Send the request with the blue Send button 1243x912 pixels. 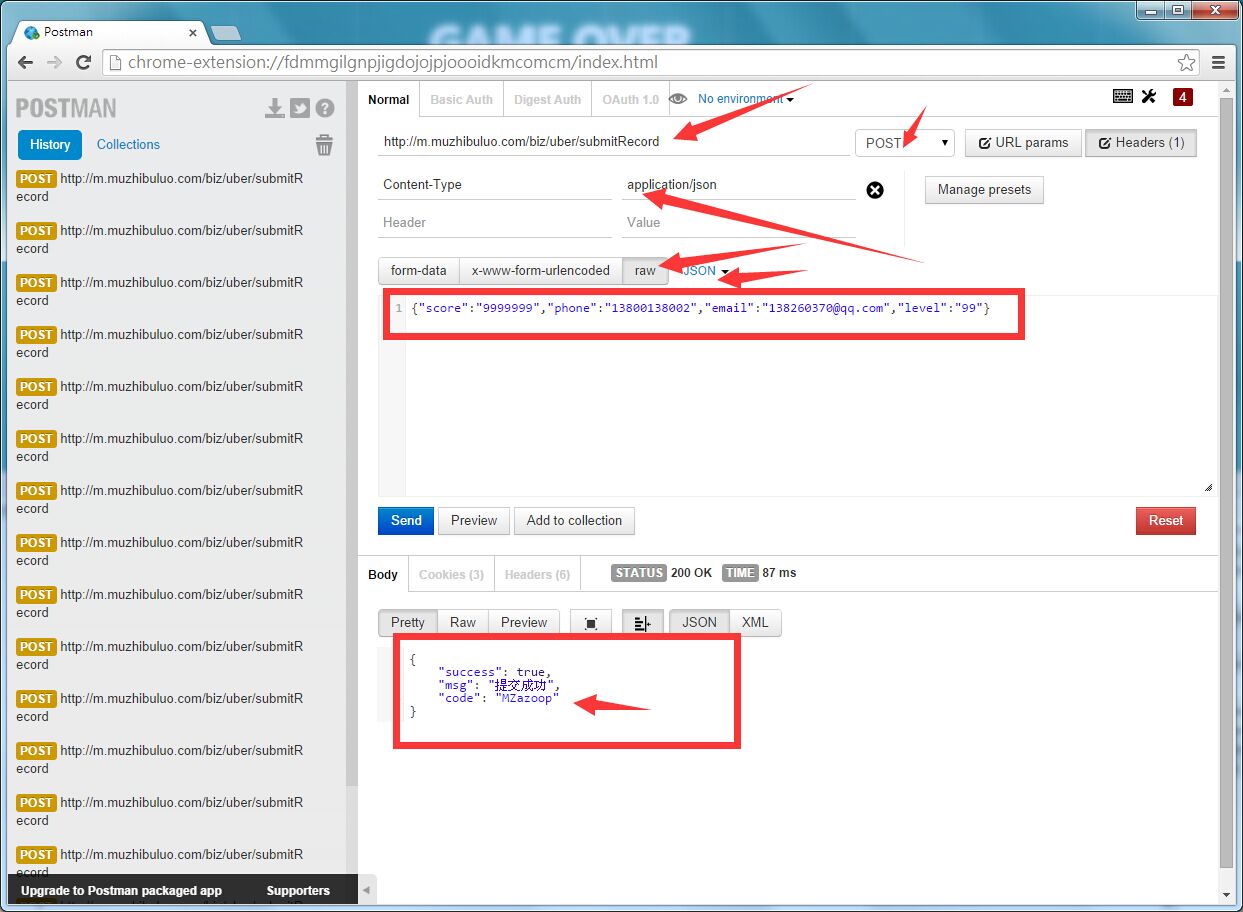(x=406, y=521)
